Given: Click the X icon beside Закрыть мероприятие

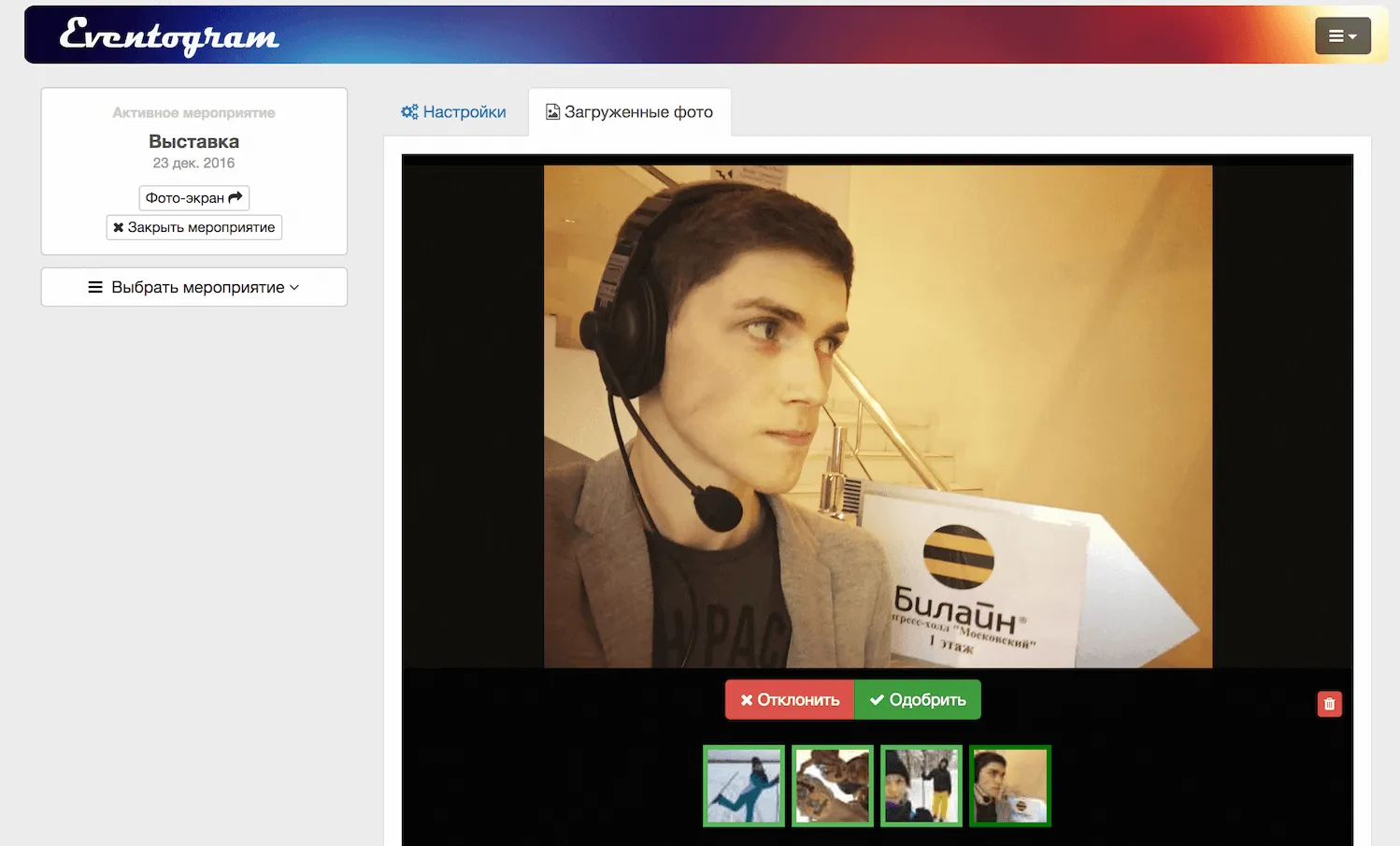Looking at the screenshot, I should [x=119, y=227].
